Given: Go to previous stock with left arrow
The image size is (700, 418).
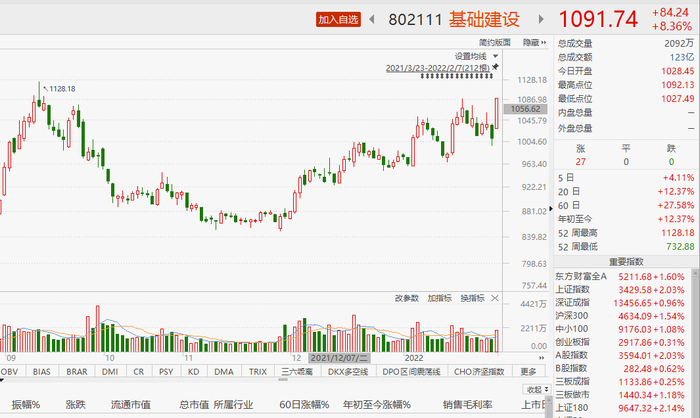Looking at the screenshot, I should [x=371, y=19].
